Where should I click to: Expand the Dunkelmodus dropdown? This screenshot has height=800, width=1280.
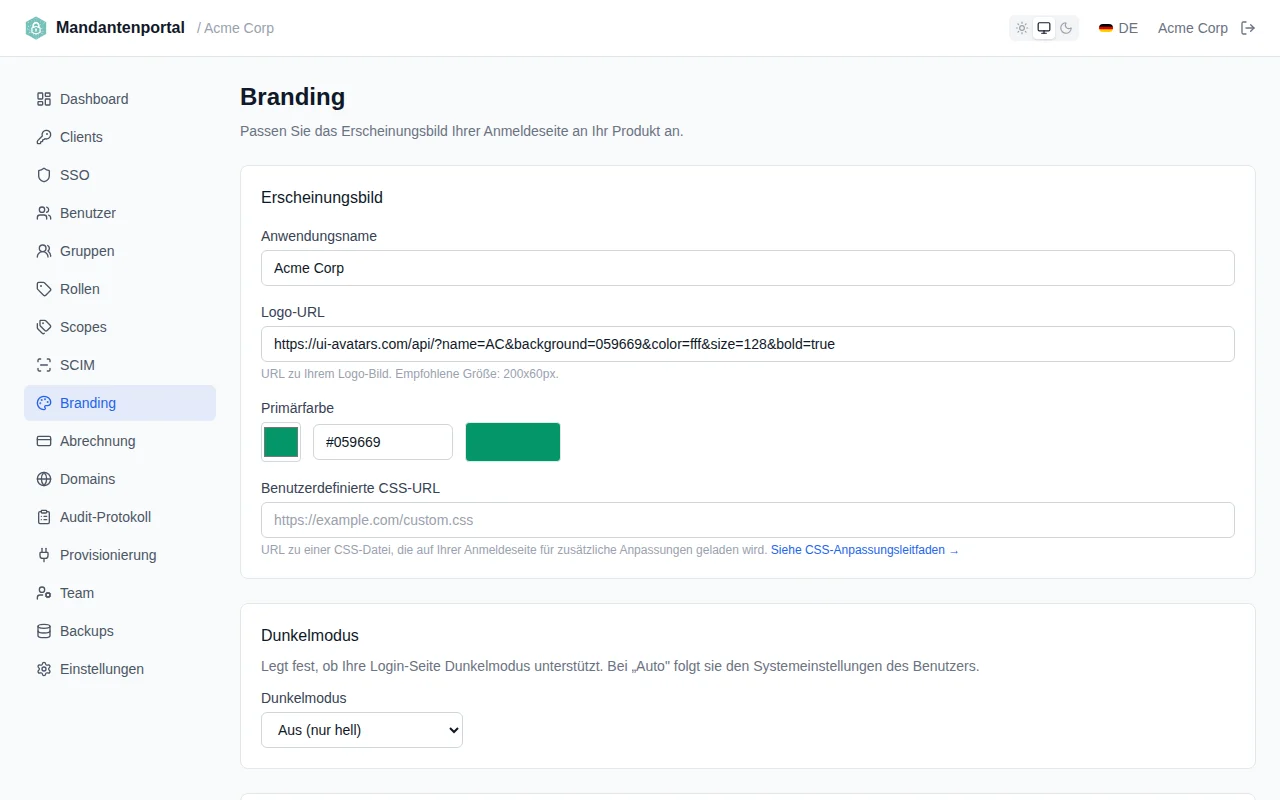[362, 730]
